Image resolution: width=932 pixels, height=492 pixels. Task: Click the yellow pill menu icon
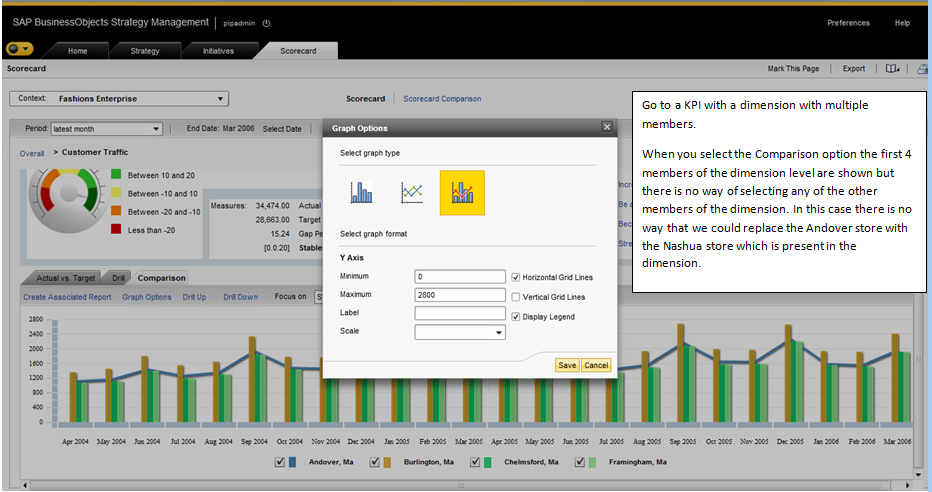tap(19, 49)
